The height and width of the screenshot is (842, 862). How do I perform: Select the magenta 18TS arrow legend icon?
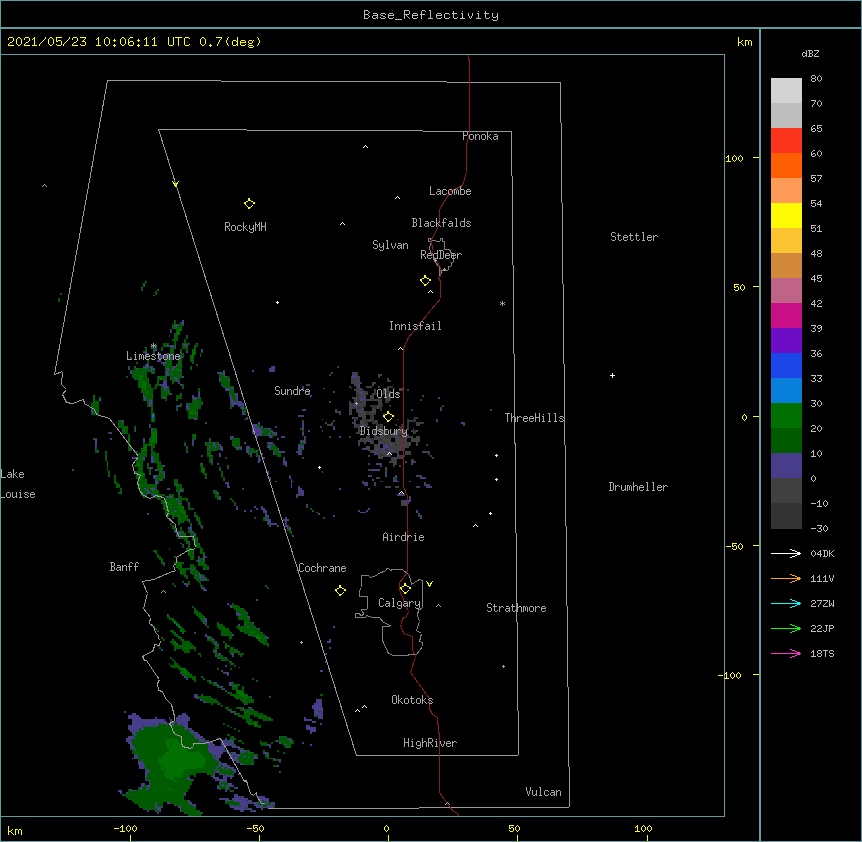click(x=786, y=653)
